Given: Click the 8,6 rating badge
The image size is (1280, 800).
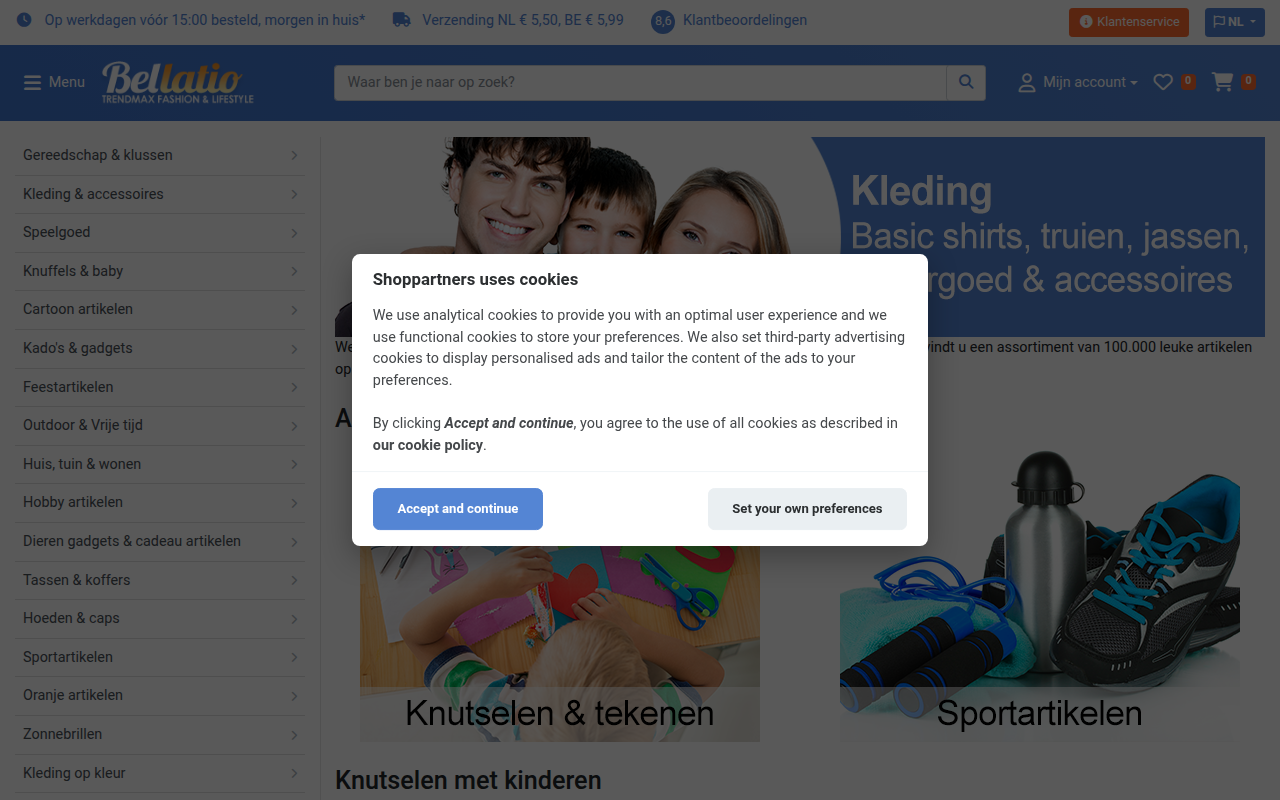Looking at the screenshot, I should (x=663, y=21).
